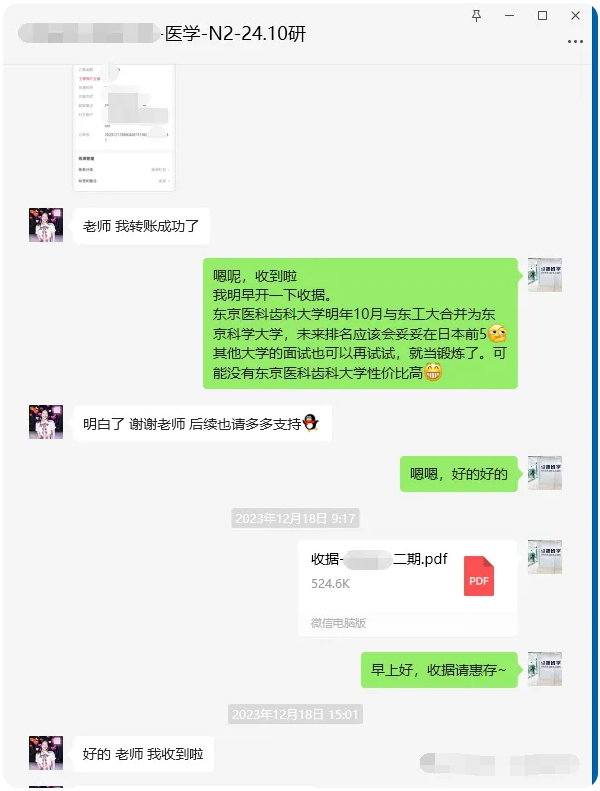This screenshot has height=791, width=600.
Task: Click student avatar beside 明白了 谢谢老师
Action: (46, 422)
